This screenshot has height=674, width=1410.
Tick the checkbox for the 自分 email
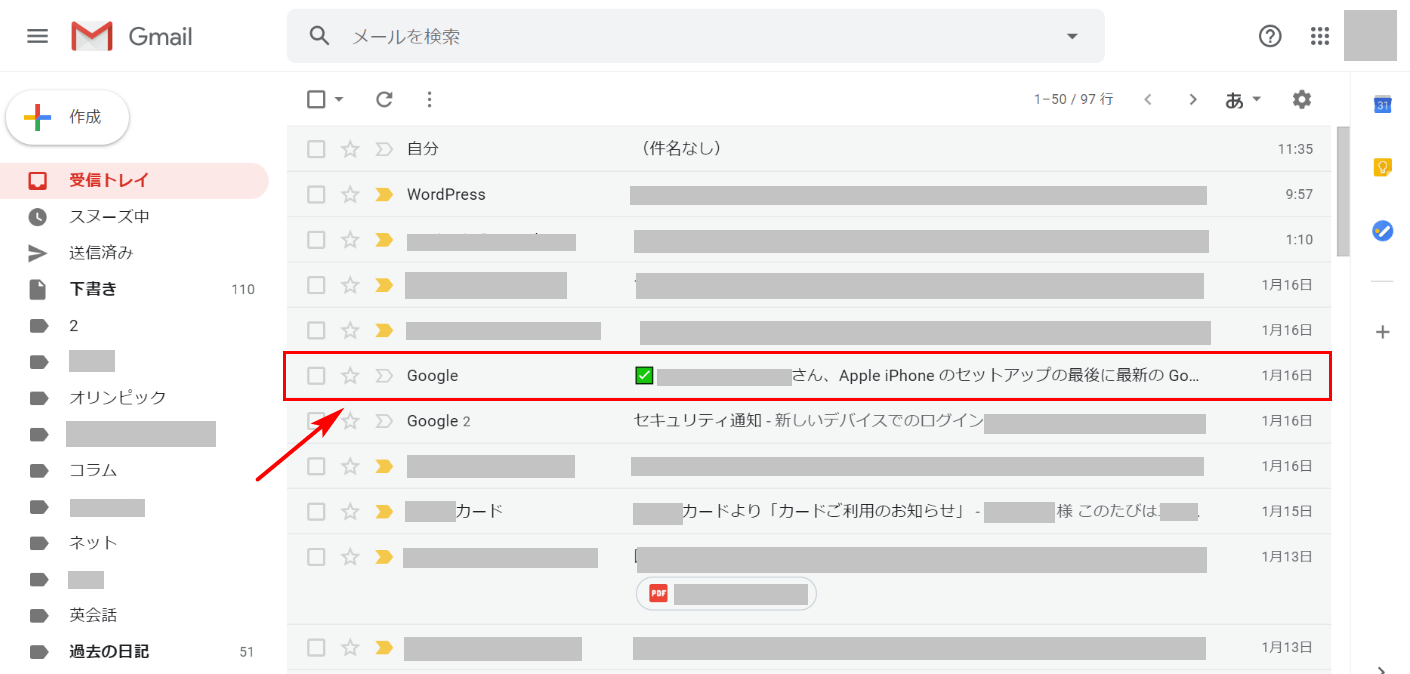pos(316,149)
